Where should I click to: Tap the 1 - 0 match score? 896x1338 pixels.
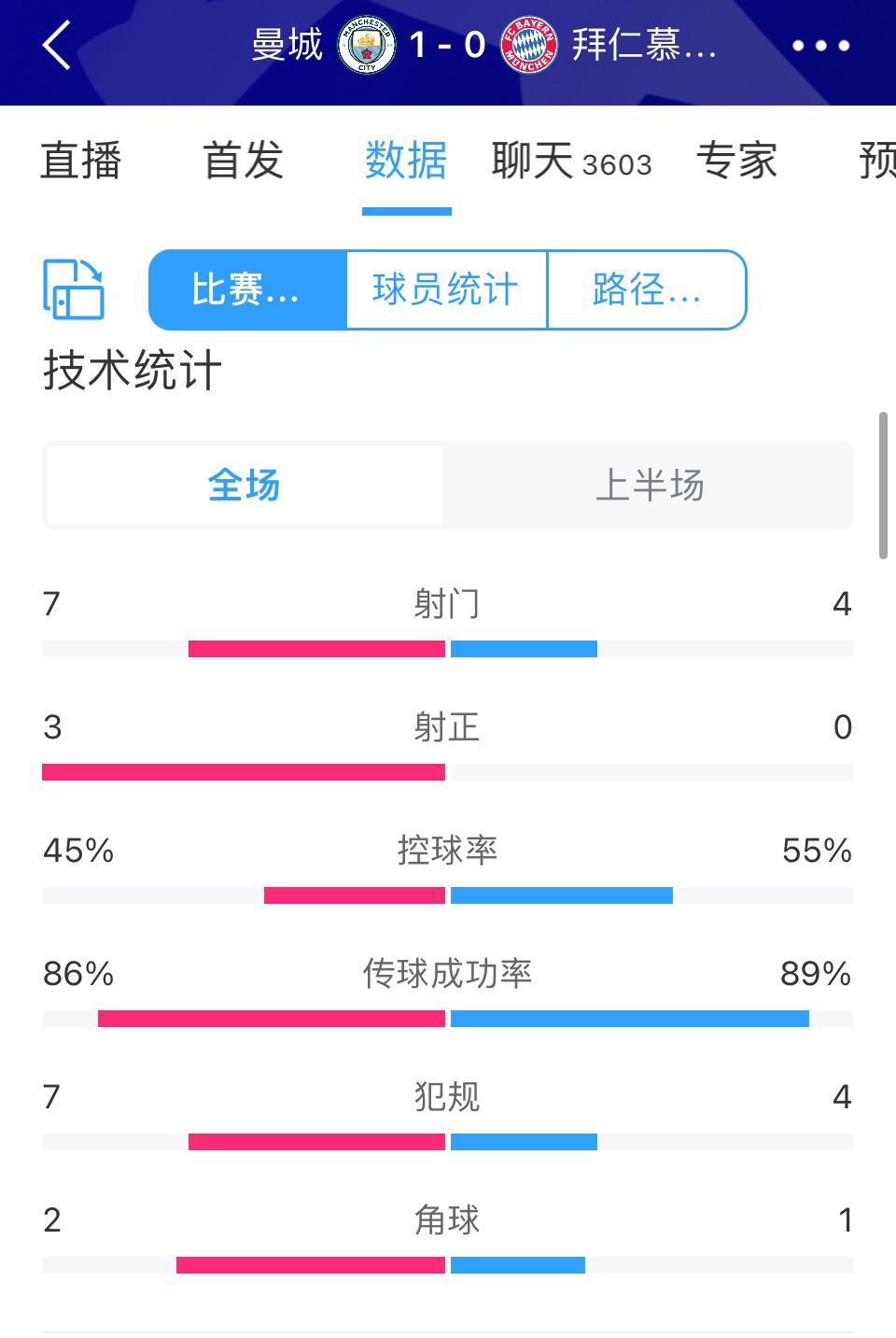tap(447, 45)
